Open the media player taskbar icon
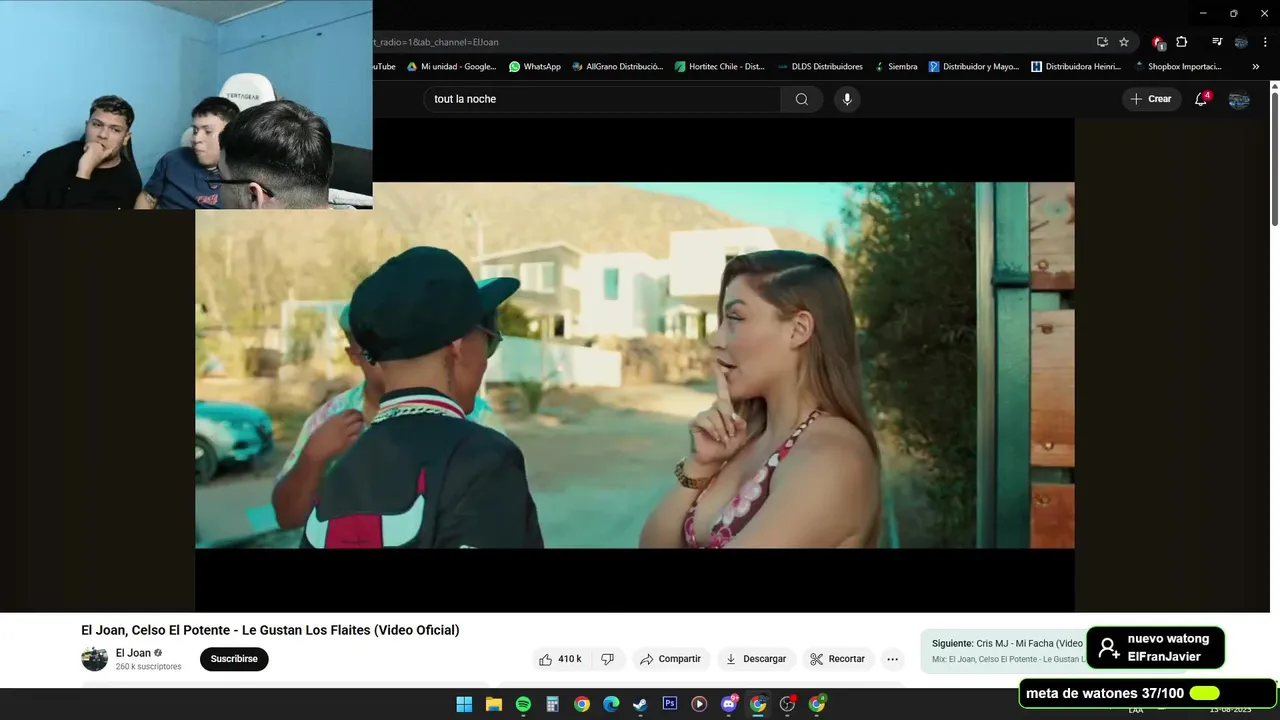Viewport: 1280px width, 720px height. click(699, 704)
